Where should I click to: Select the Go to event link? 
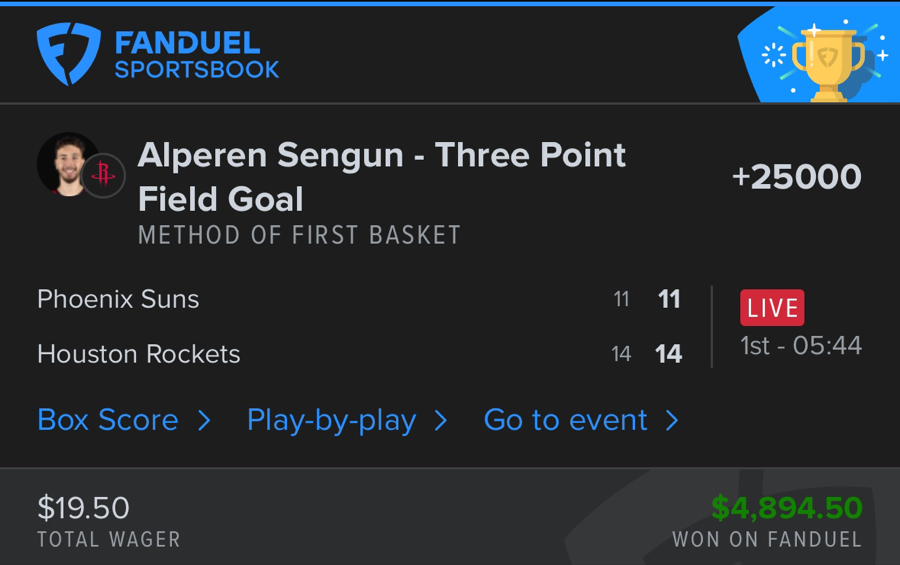565,420
